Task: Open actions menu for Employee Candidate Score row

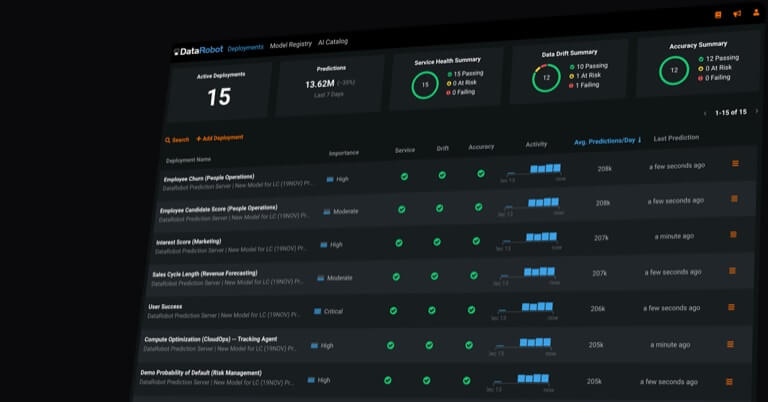Action: click(734, 199)
